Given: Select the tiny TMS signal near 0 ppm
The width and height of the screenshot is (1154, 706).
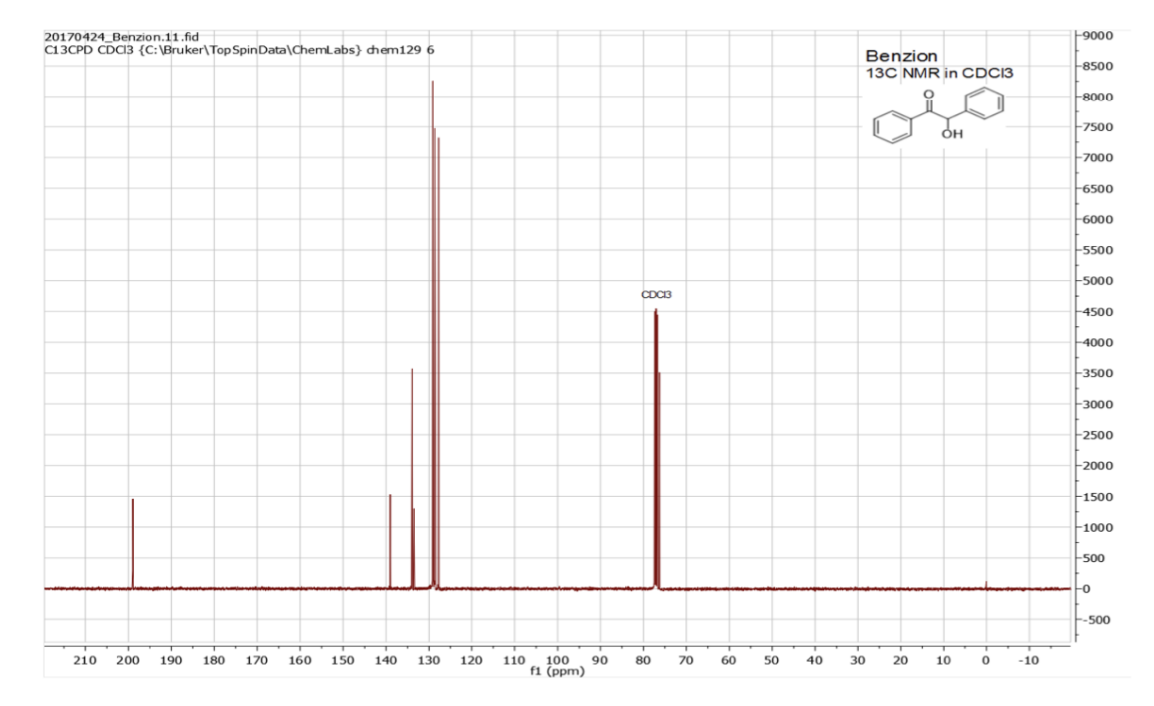Looking at the screenshot, I should coord(985,582).
